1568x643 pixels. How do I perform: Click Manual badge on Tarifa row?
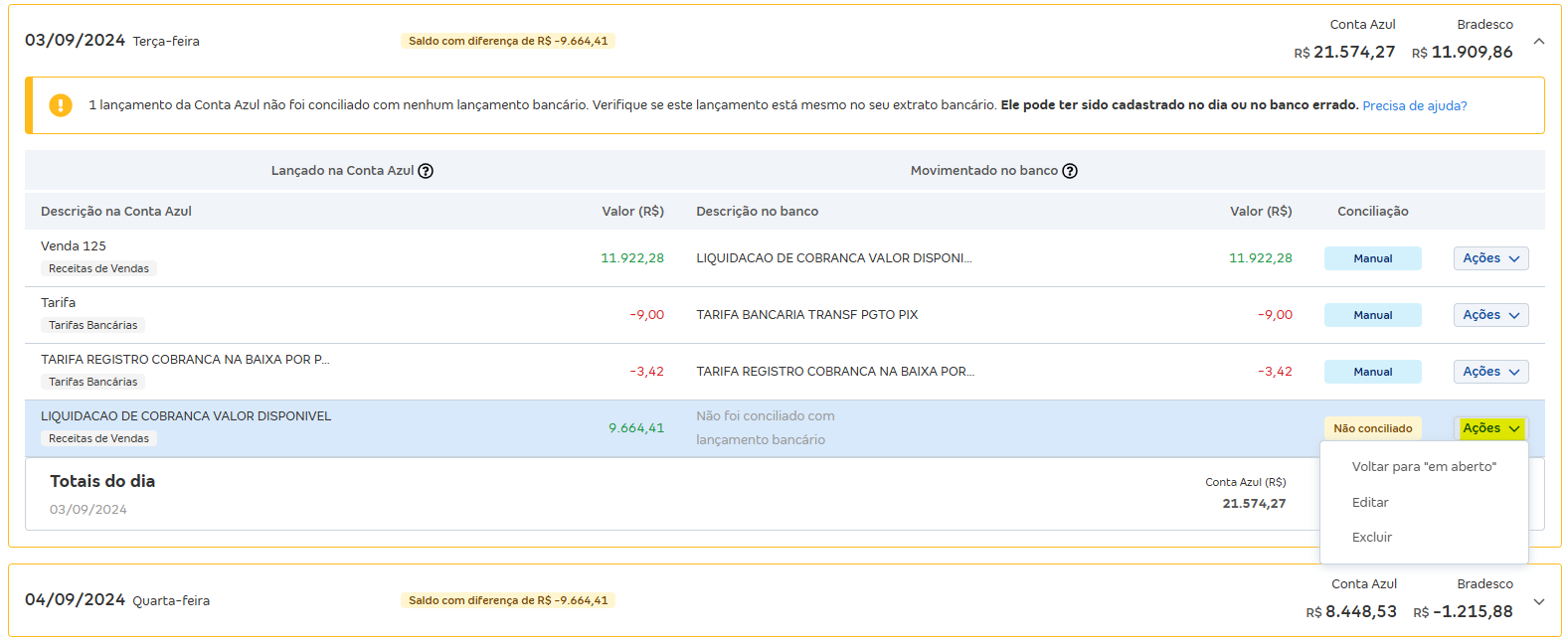coord(1372,315)
